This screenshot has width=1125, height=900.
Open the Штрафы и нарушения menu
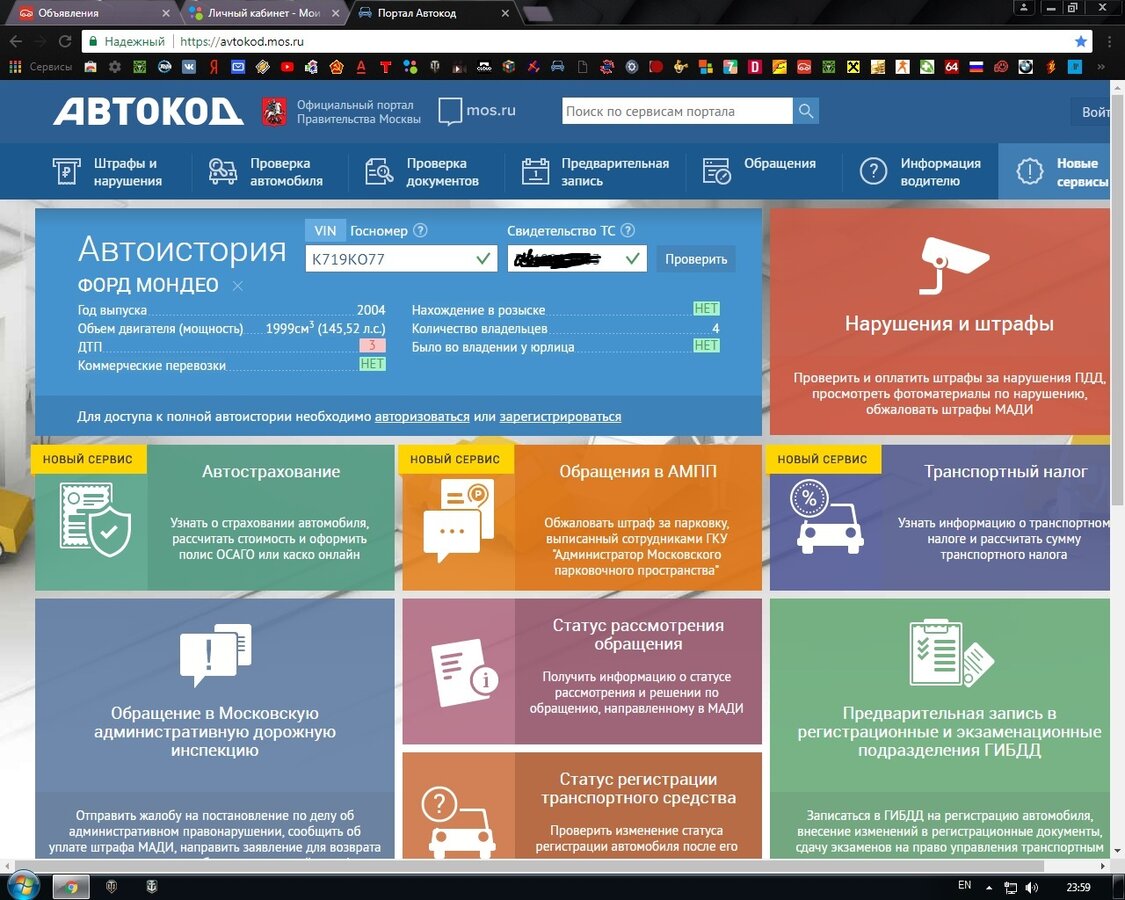click(108, 172)
